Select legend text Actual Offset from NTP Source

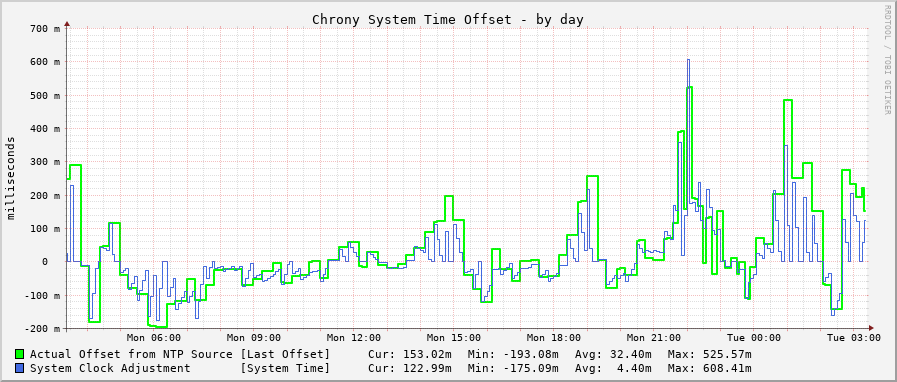click(x=131, y=355)
